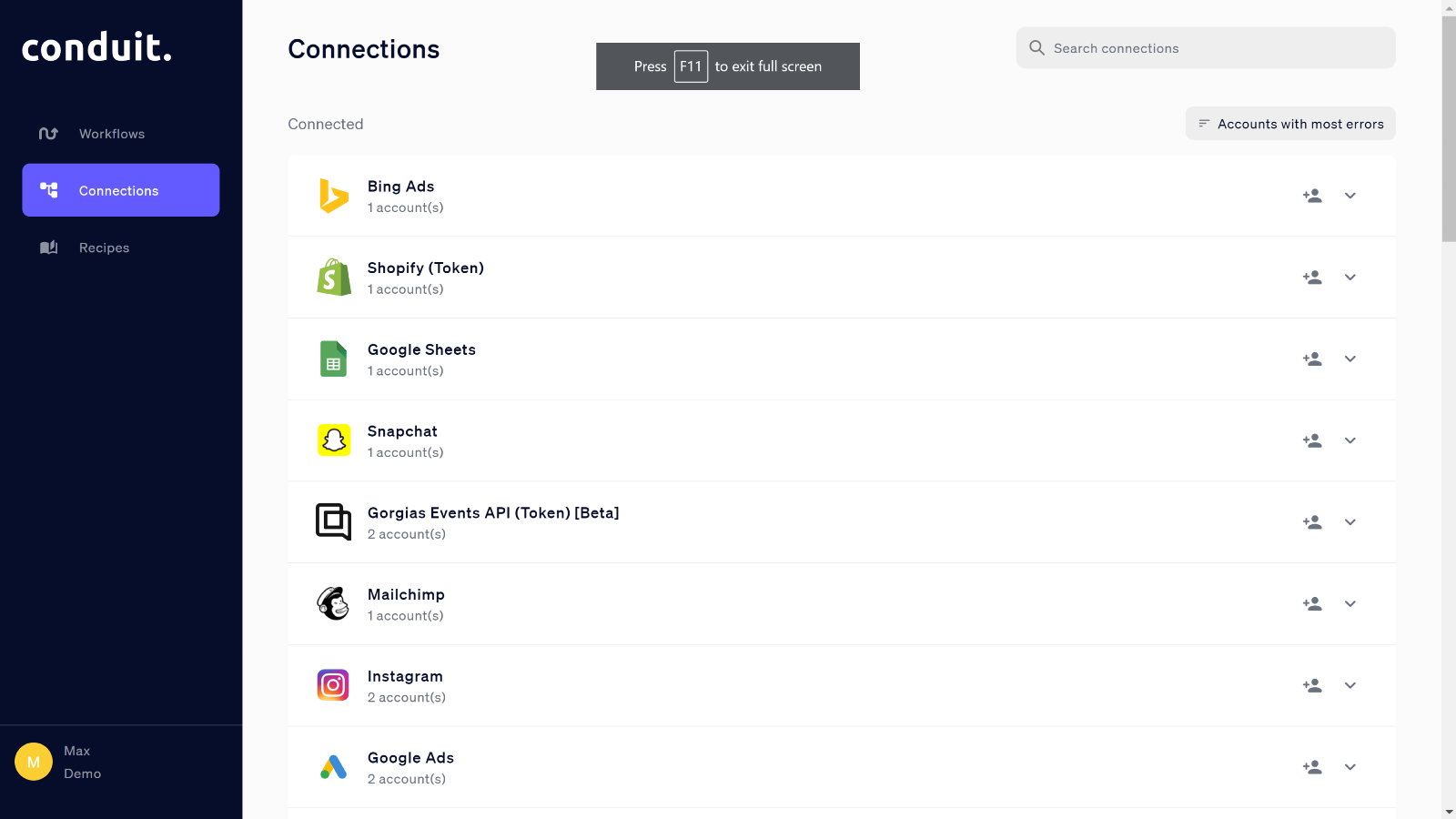Screen dimensions: 1456x819
Task: Open the Accounts with most errors sort
Action: pyautogui.click(x=1290, y=124)
